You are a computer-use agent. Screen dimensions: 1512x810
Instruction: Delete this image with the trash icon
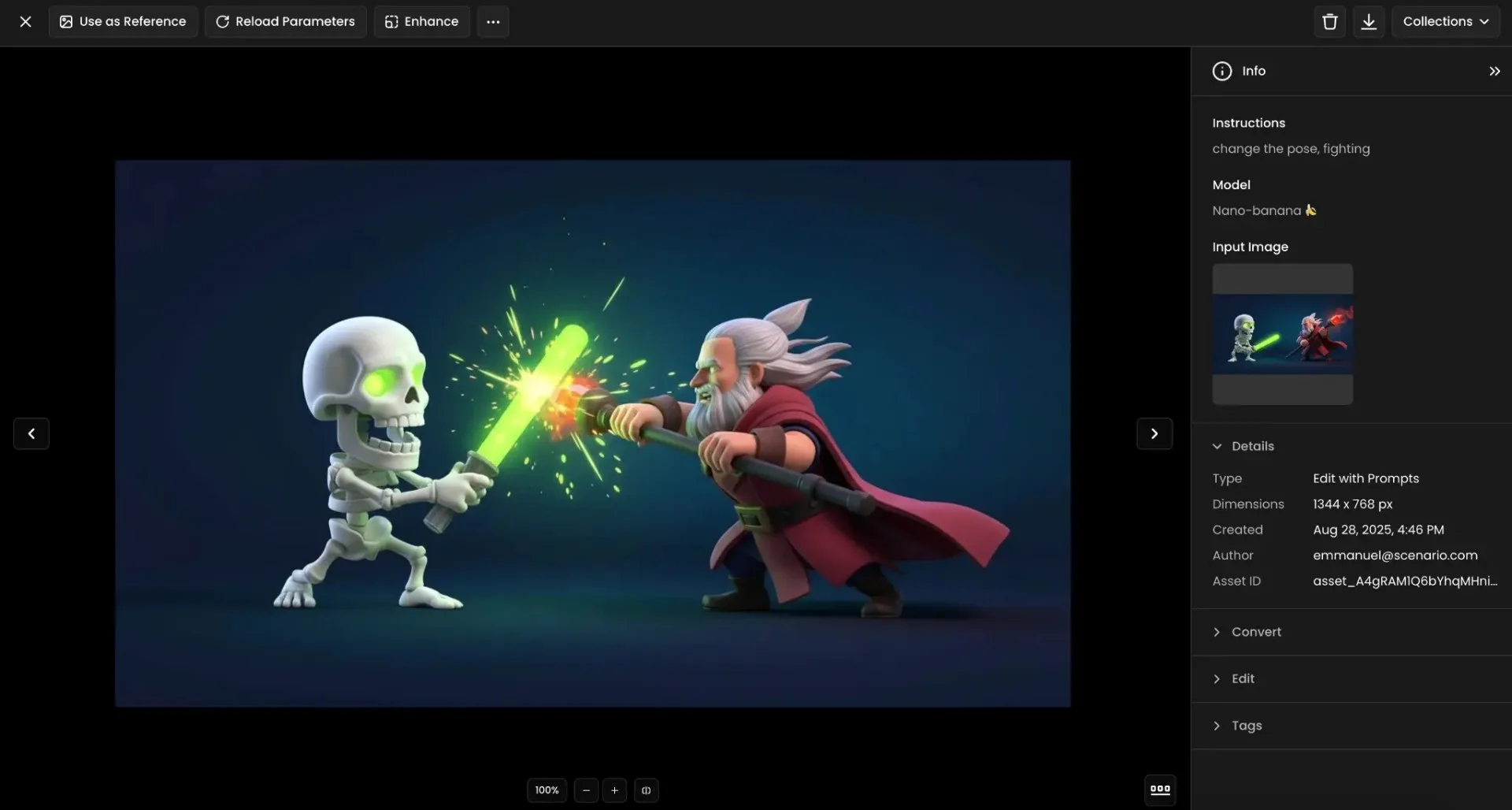tap(1329, 21)
